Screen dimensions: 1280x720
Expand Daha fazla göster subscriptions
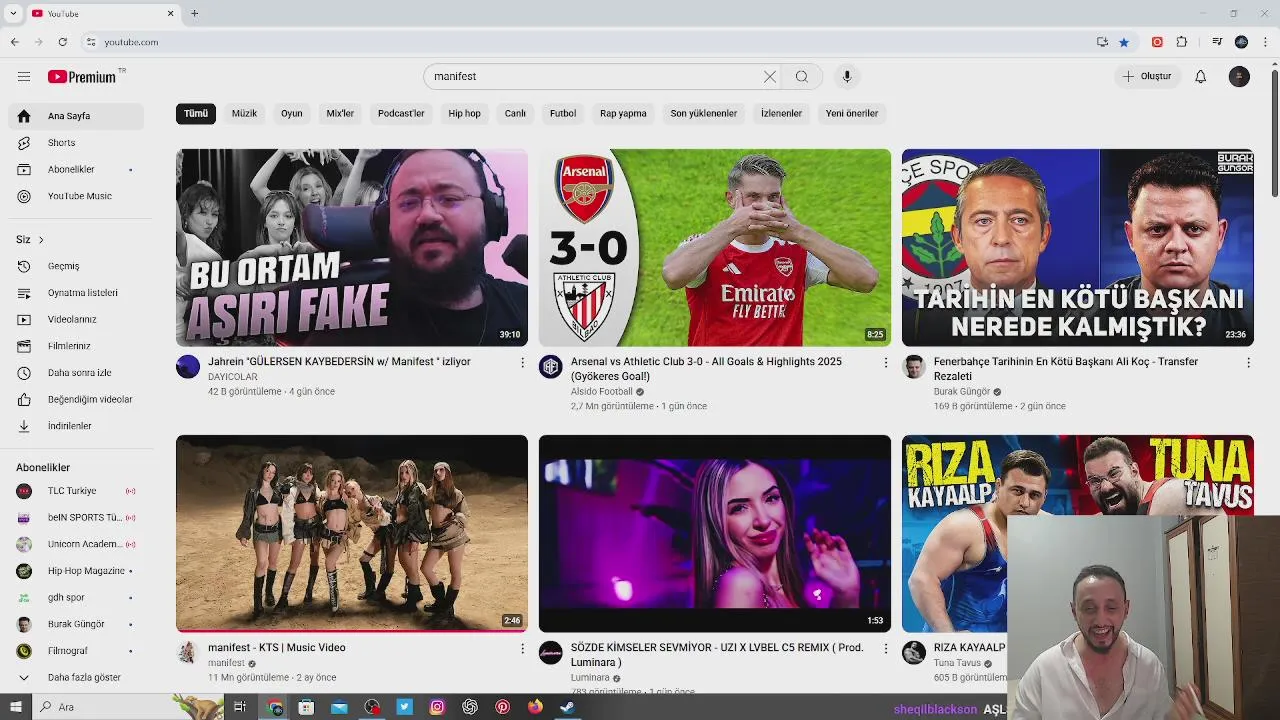[76, 677]
